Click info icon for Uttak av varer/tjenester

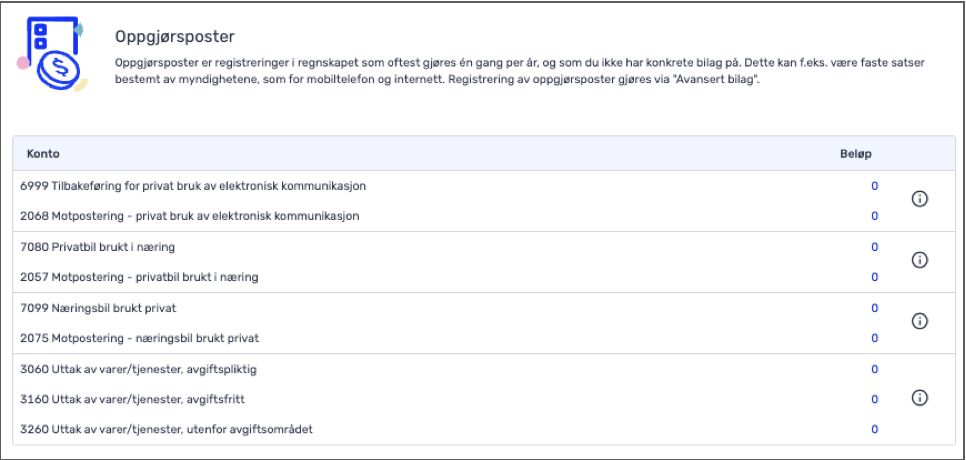(x=919, y=398)
